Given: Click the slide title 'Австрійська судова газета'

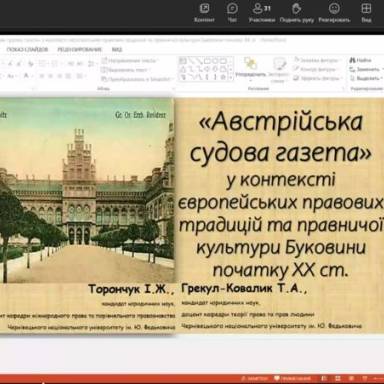Looking at the screenshot, I should 281,137.
